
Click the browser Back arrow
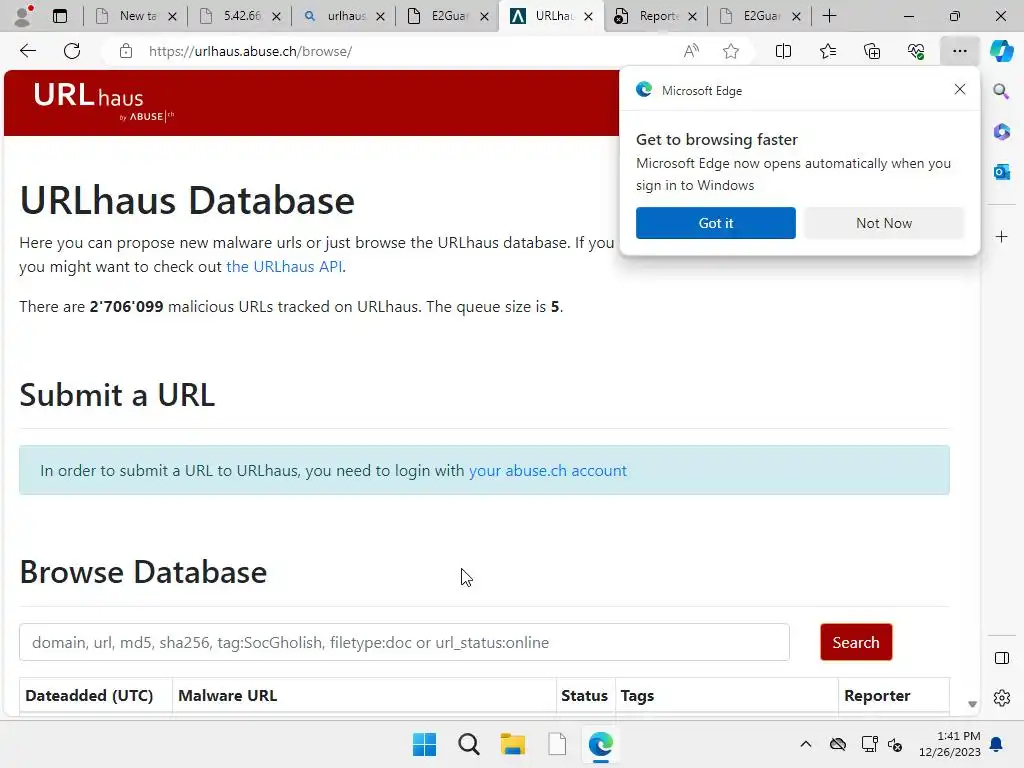pos(27,51)
